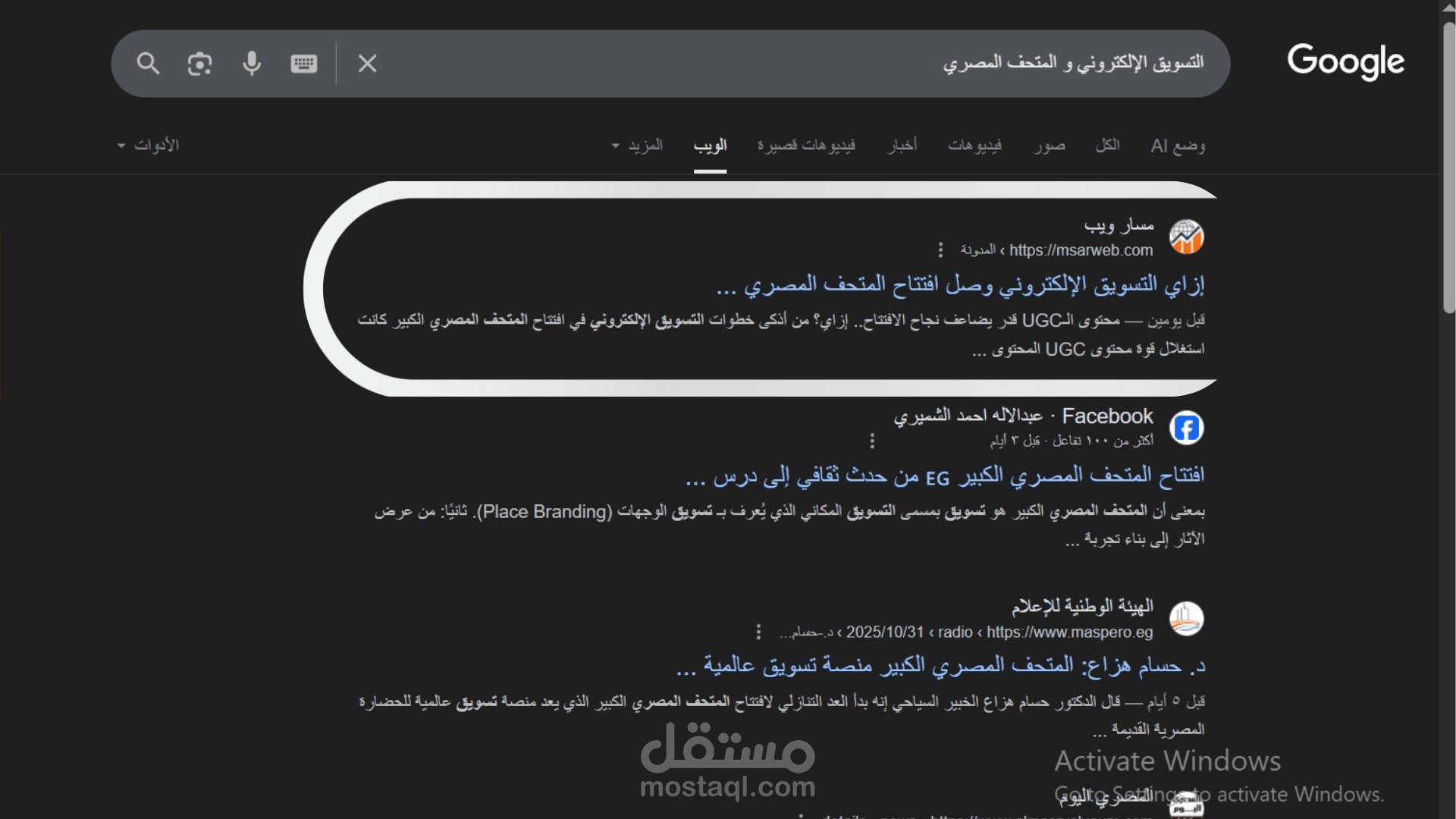
Task: Click the Google logo
Action: click(x=1346, y=62)
